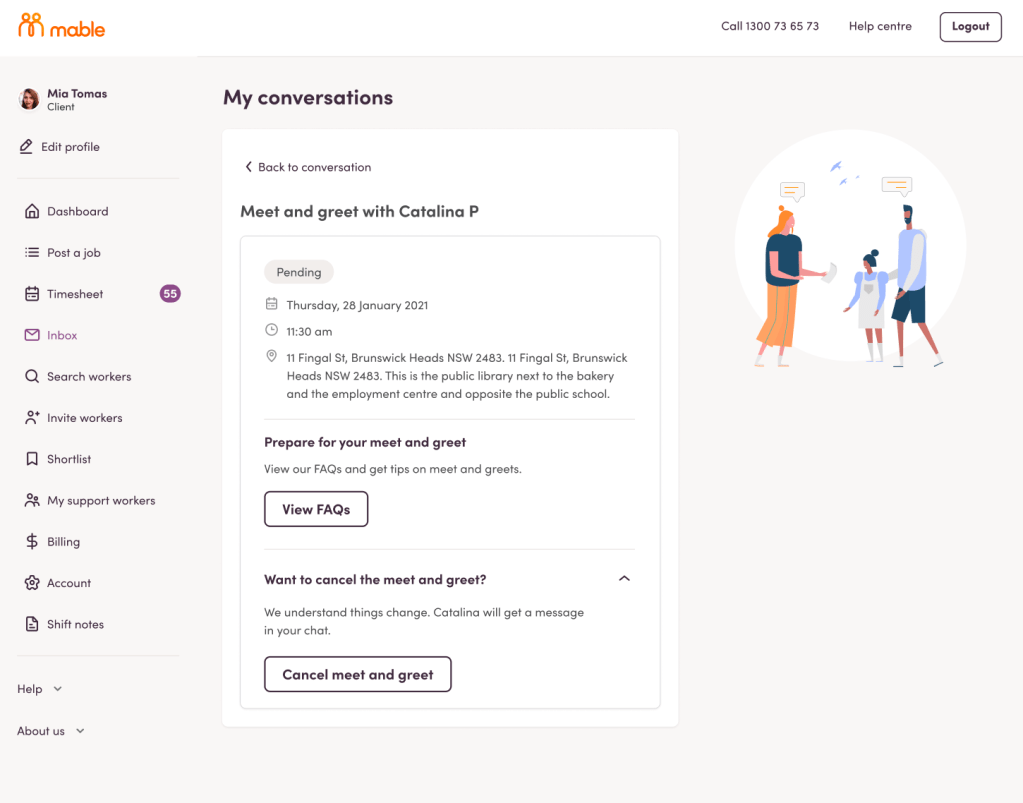
Task: Click the Dashboard home icon
Action: pos(32,211)
